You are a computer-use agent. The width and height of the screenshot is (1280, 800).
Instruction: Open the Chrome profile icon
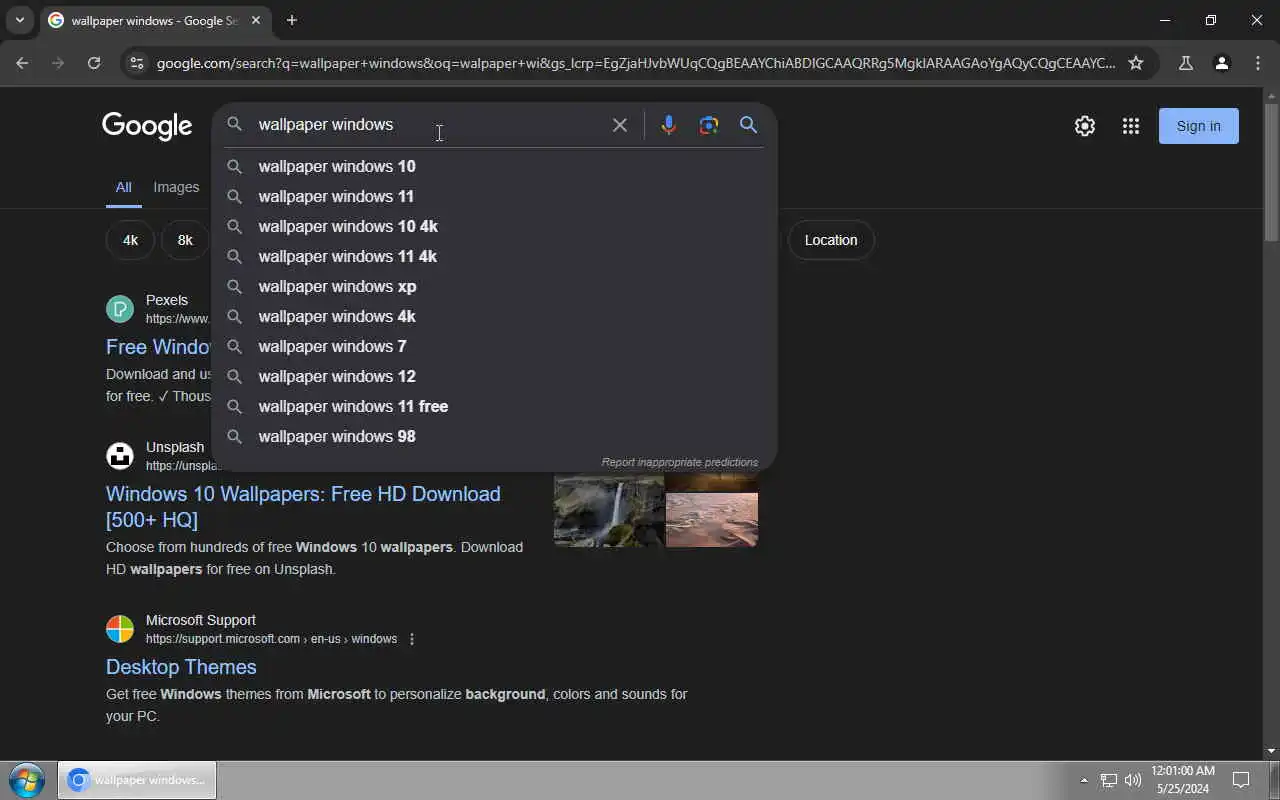pyautogui.click(x=1222, y=63)
